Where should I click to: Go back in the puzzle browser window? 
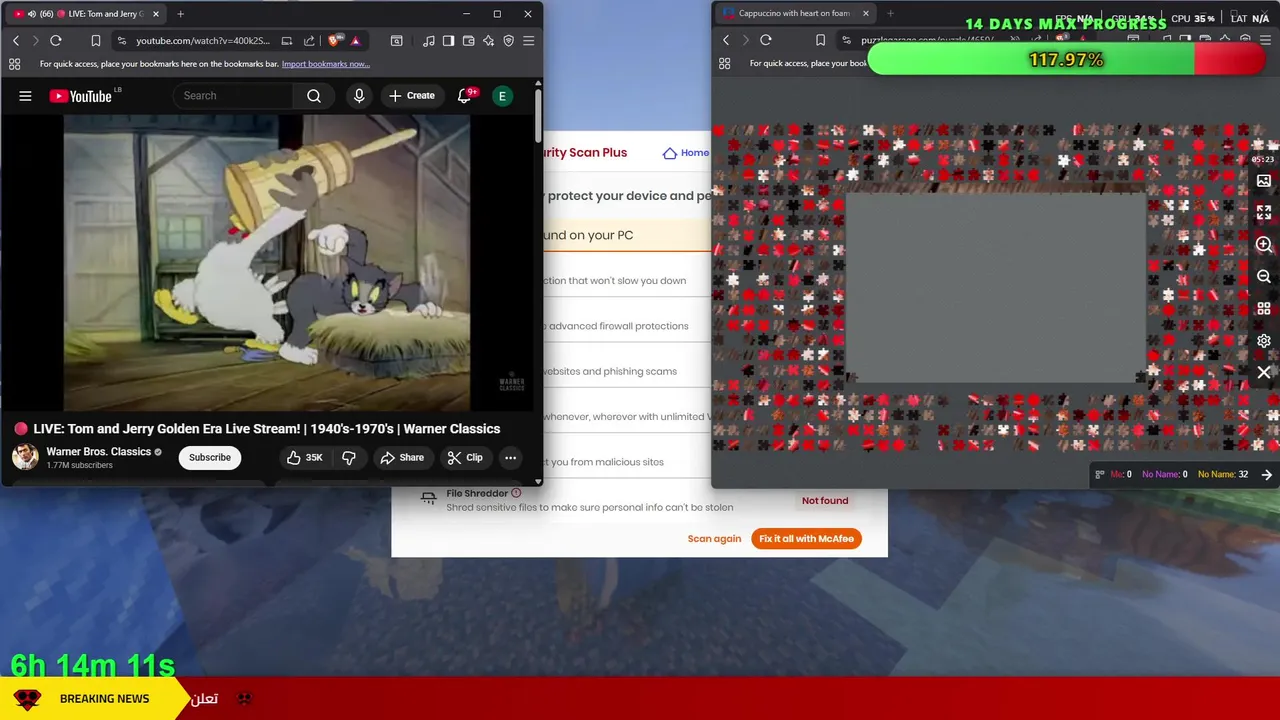[726, 40]
